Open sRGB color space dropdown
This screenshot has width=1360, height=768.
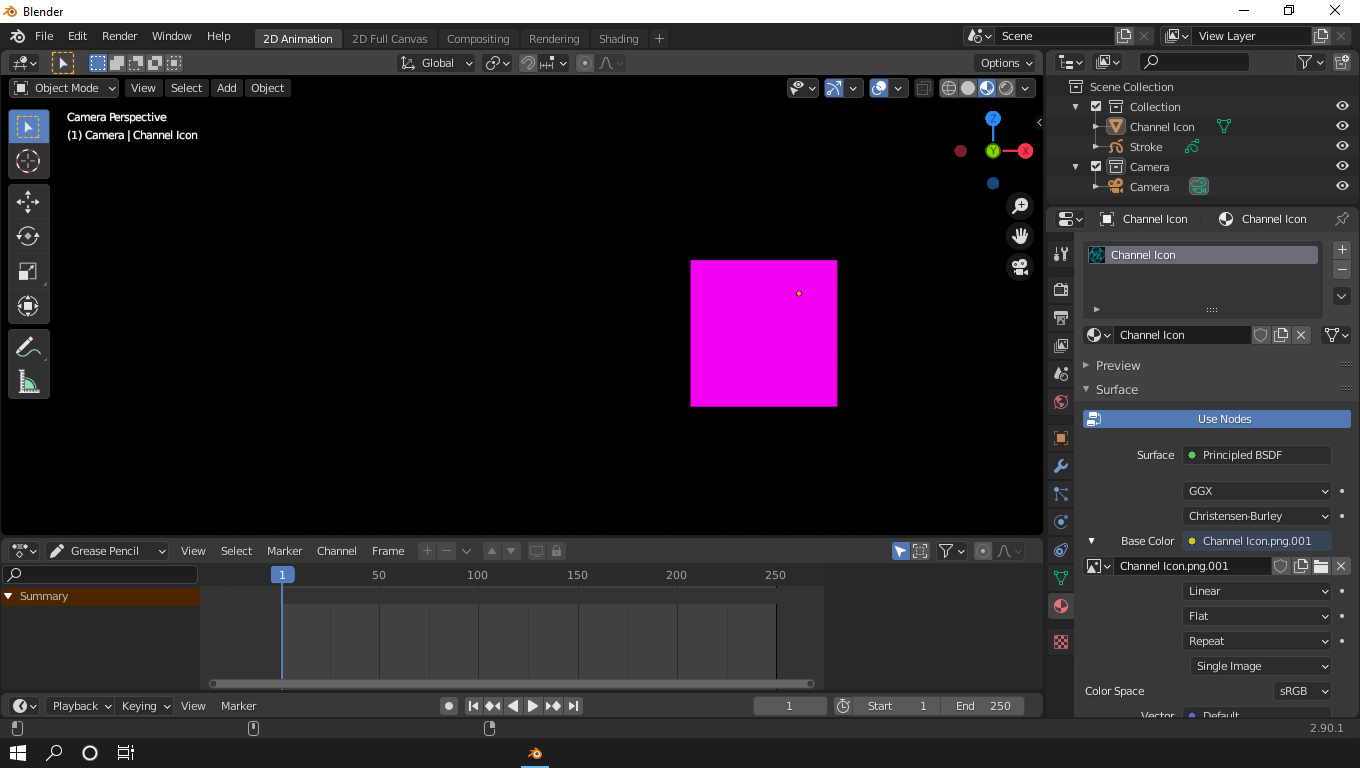pos(1303,691)
